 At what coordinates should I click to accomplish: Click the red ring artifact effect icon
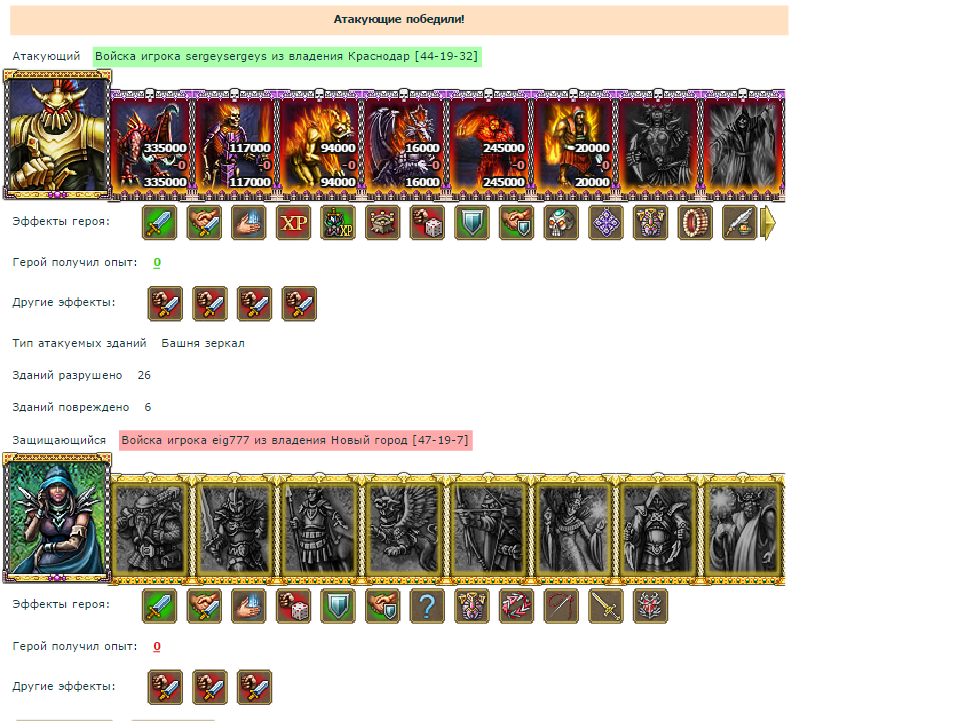click(695, 223)
